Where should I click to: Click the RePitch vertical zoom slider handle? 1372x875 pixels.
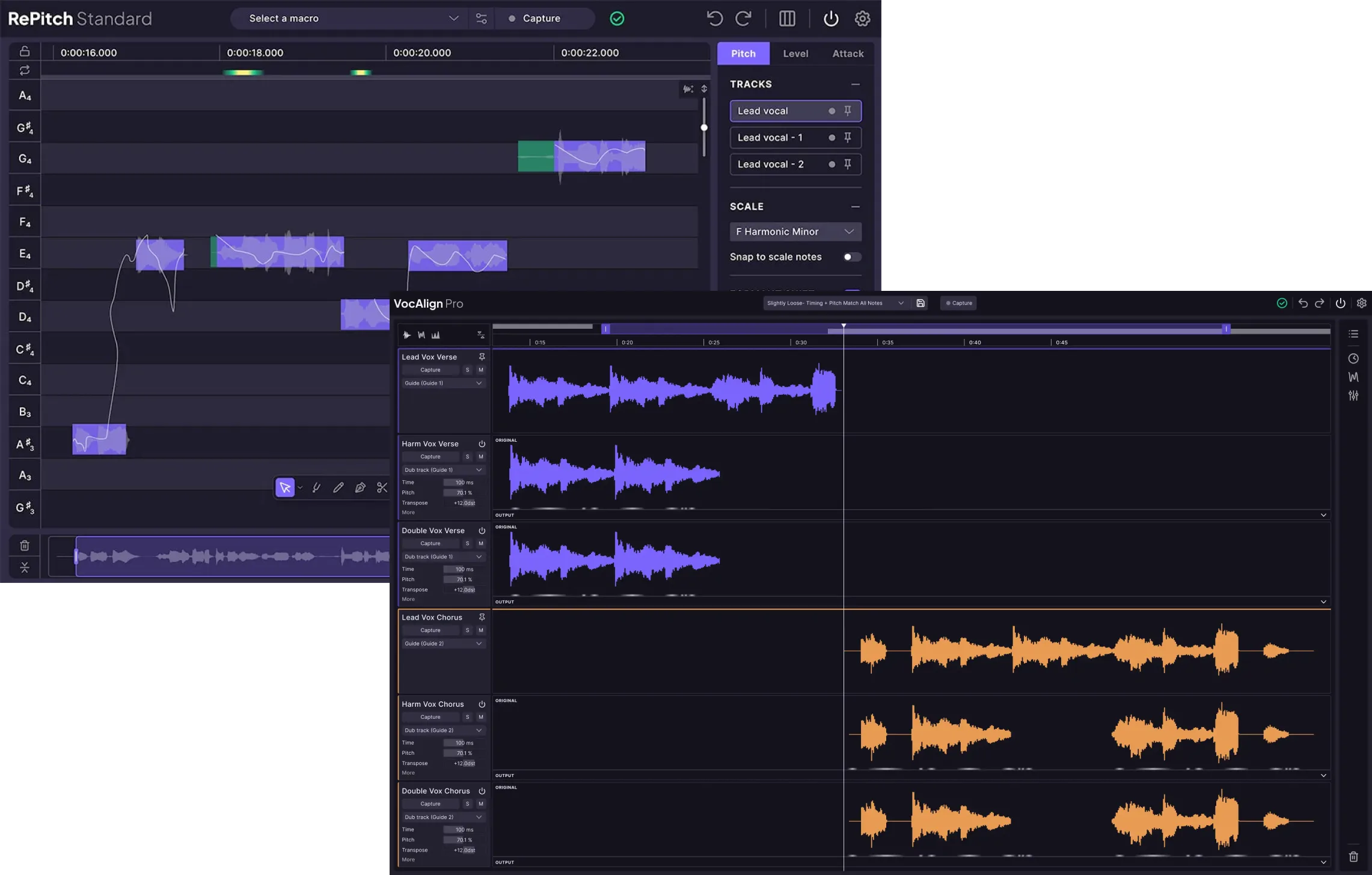coord(704,127)
